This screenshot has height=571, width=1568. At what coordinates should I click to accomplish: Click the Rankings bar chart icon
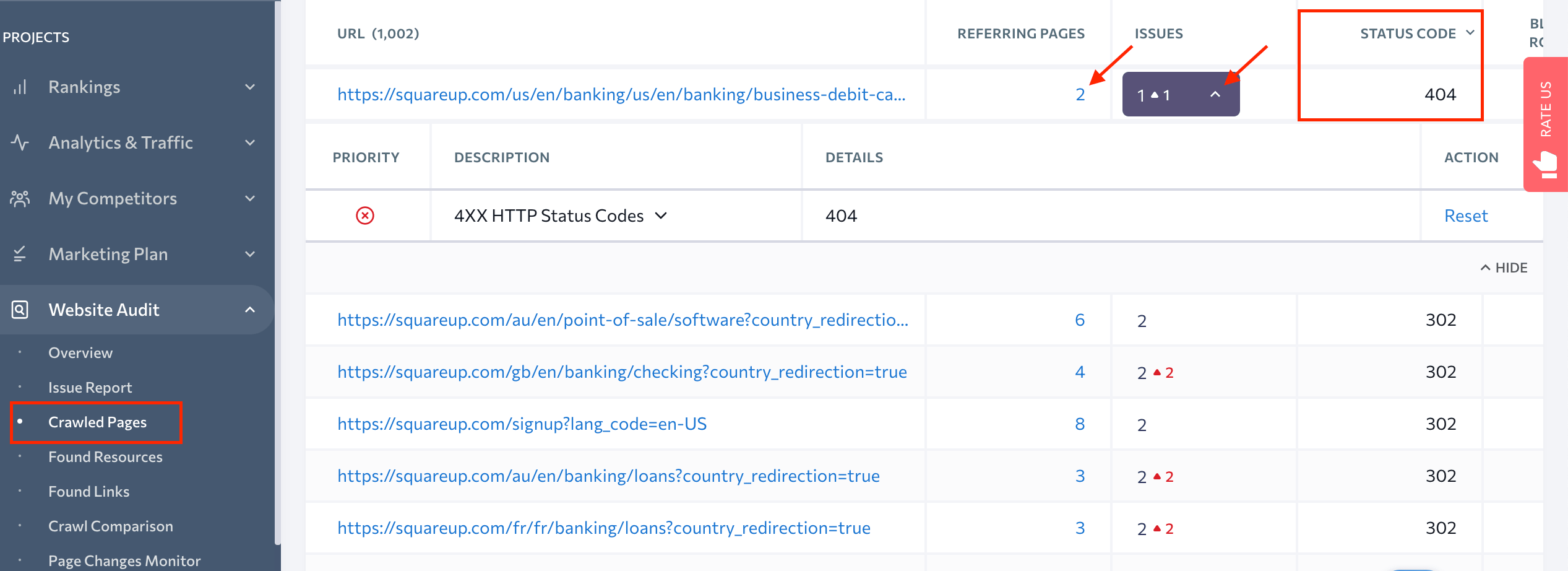point(20,87)
